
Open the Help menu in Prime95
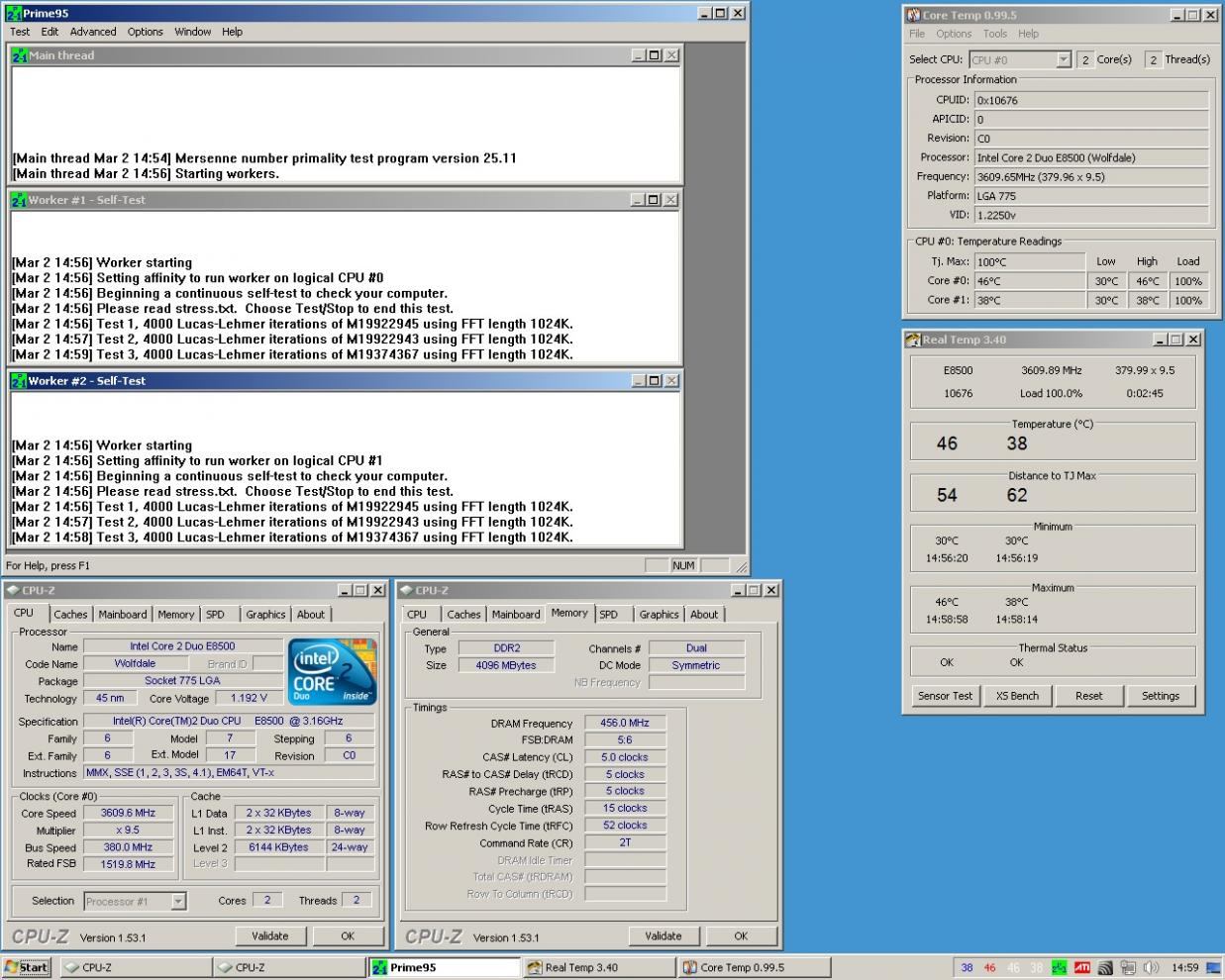[232, 32]
